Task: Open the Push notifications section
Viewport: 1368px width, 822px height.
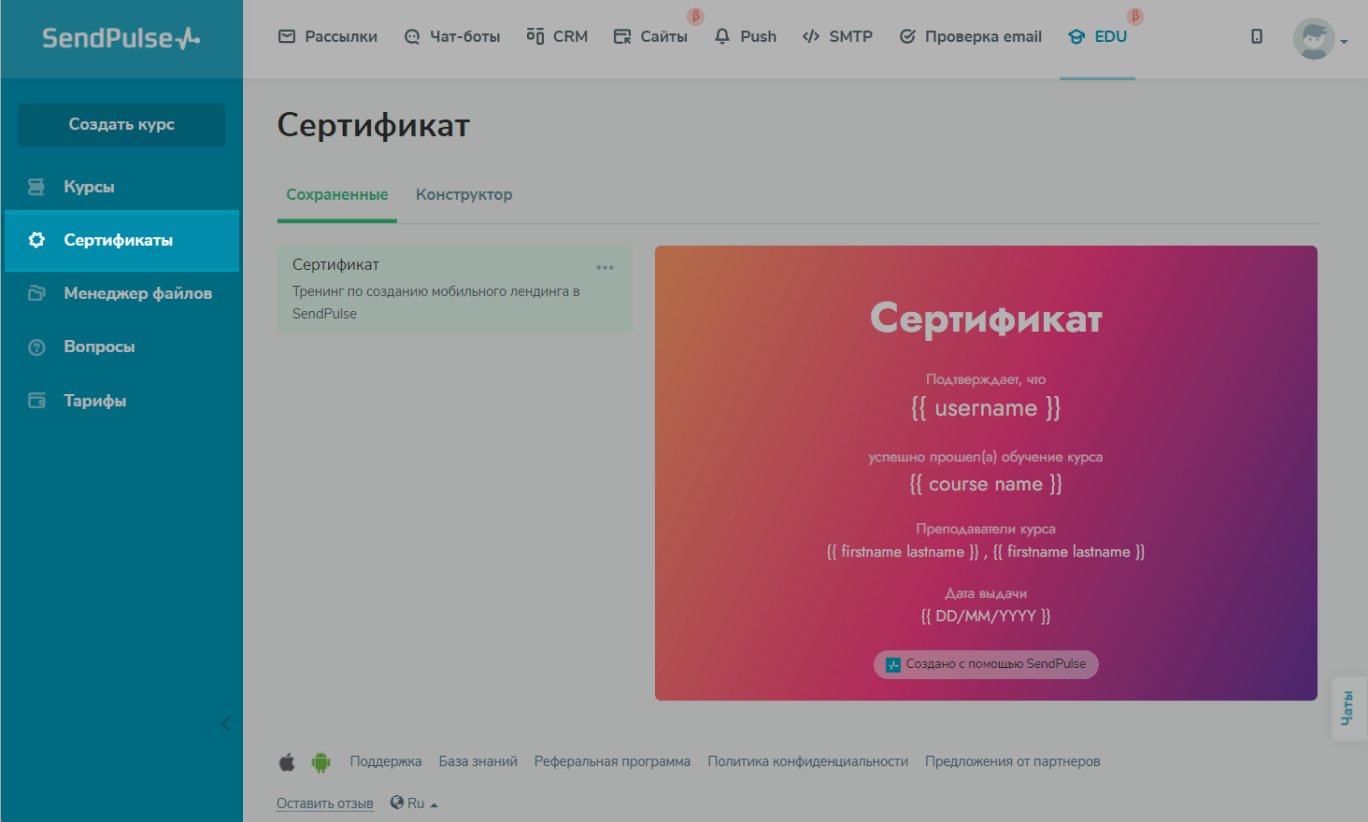Action: point(745,37)
